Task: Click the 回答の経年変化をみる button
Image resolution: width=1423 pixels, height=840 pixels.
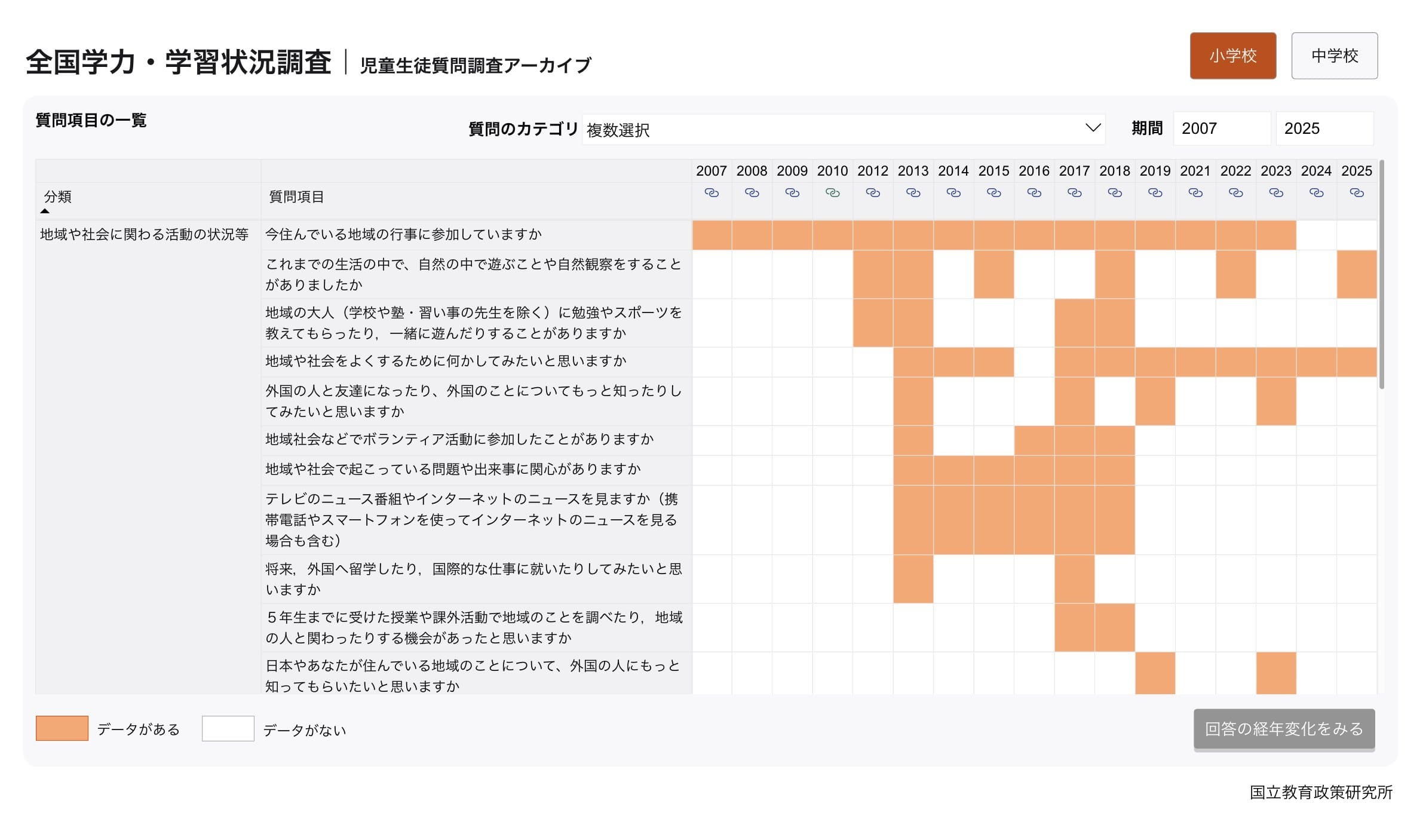Action: pos(1284,728)
